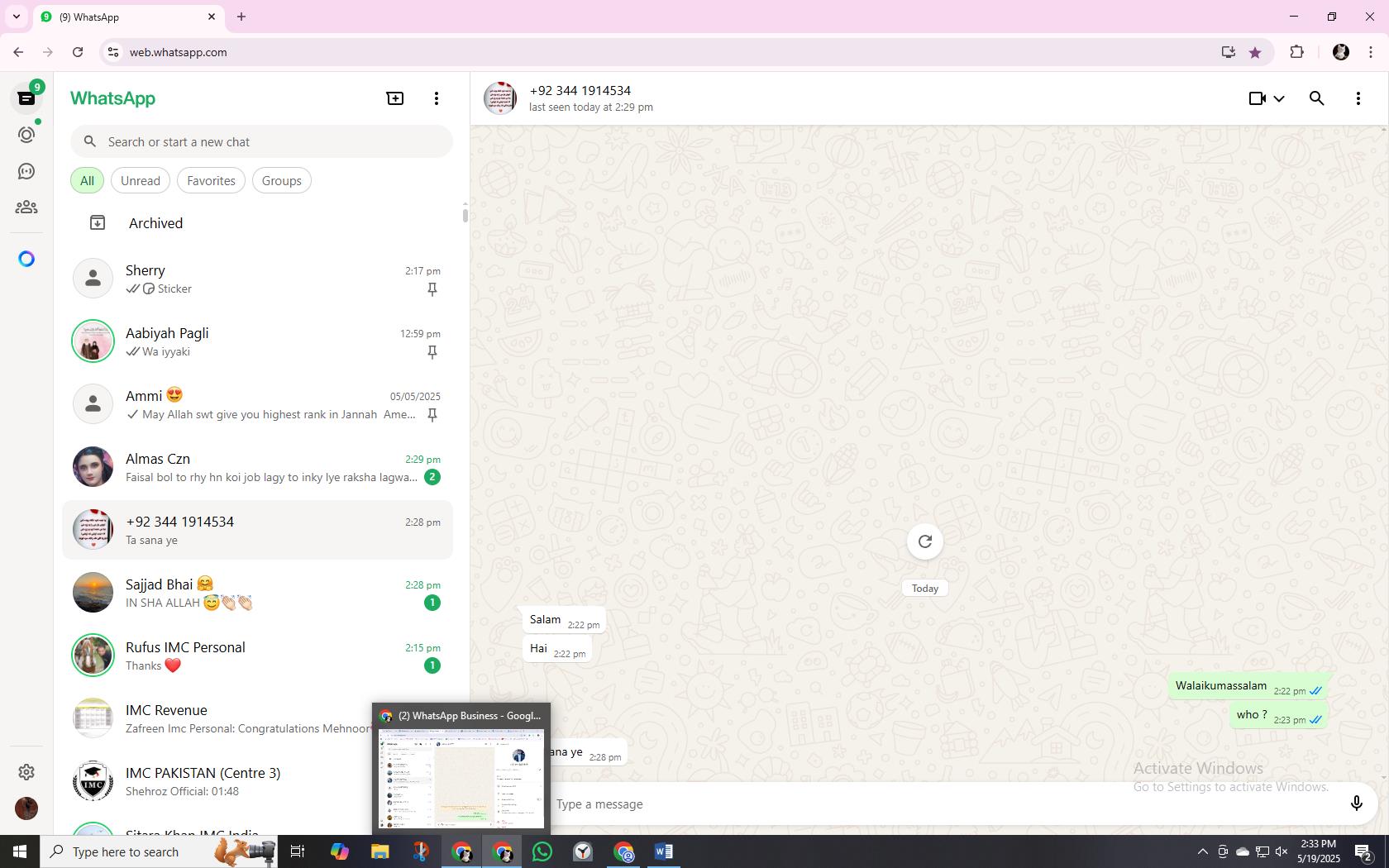Click the WhatsApp Business window preview thumbnail
Screen dimensions: 1389x868
[461, 779]
